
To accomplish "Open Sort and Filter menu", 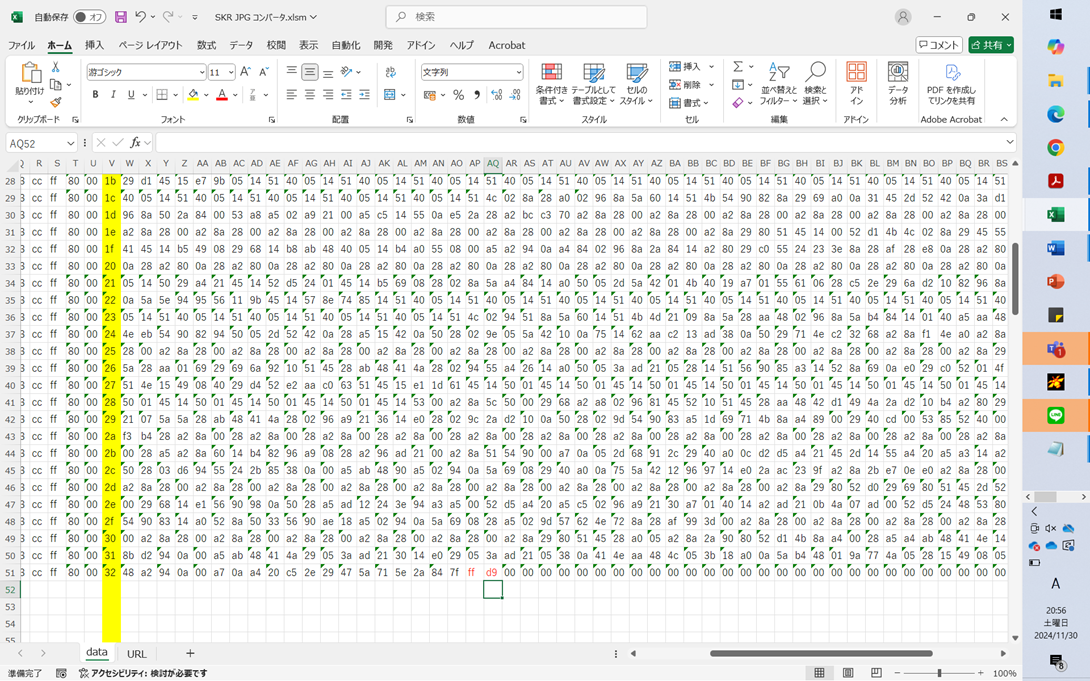I will (x=779, y=84).
